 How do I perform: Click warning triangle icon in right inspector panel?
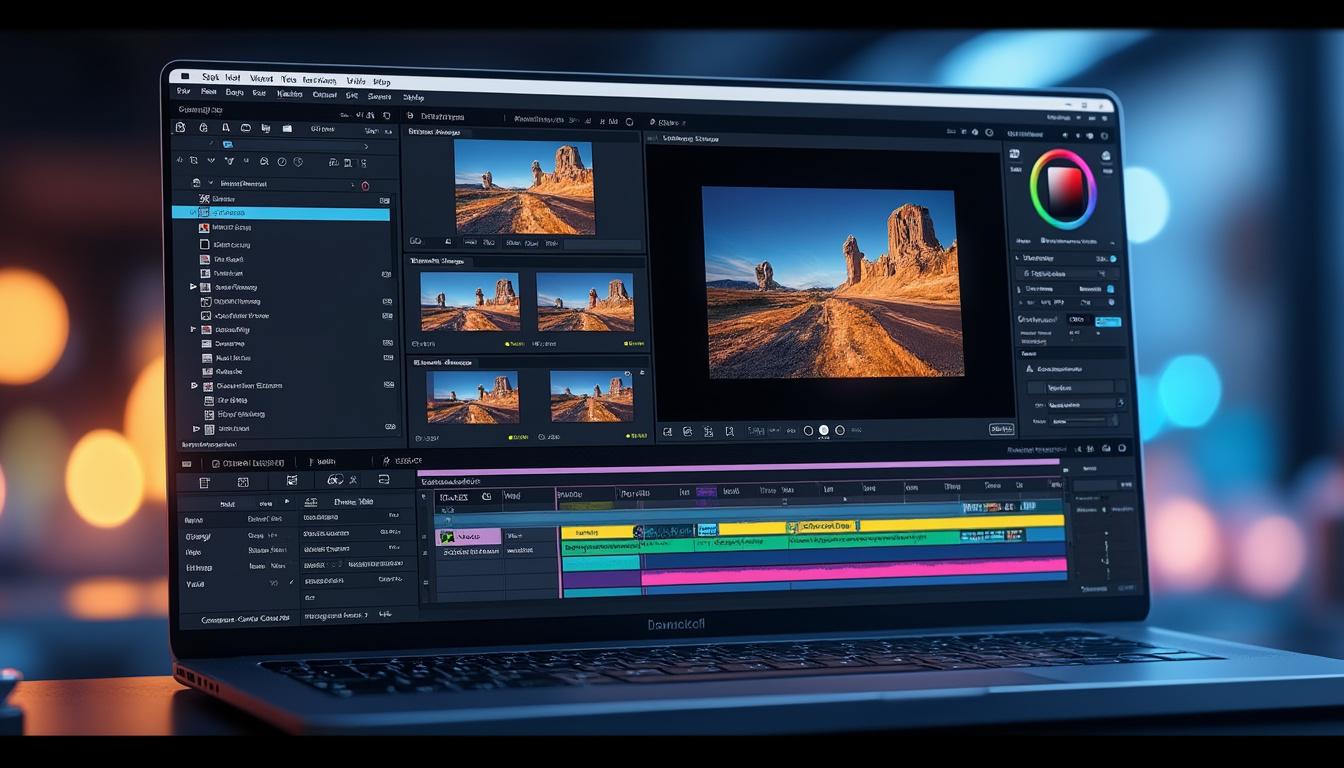1030,369
